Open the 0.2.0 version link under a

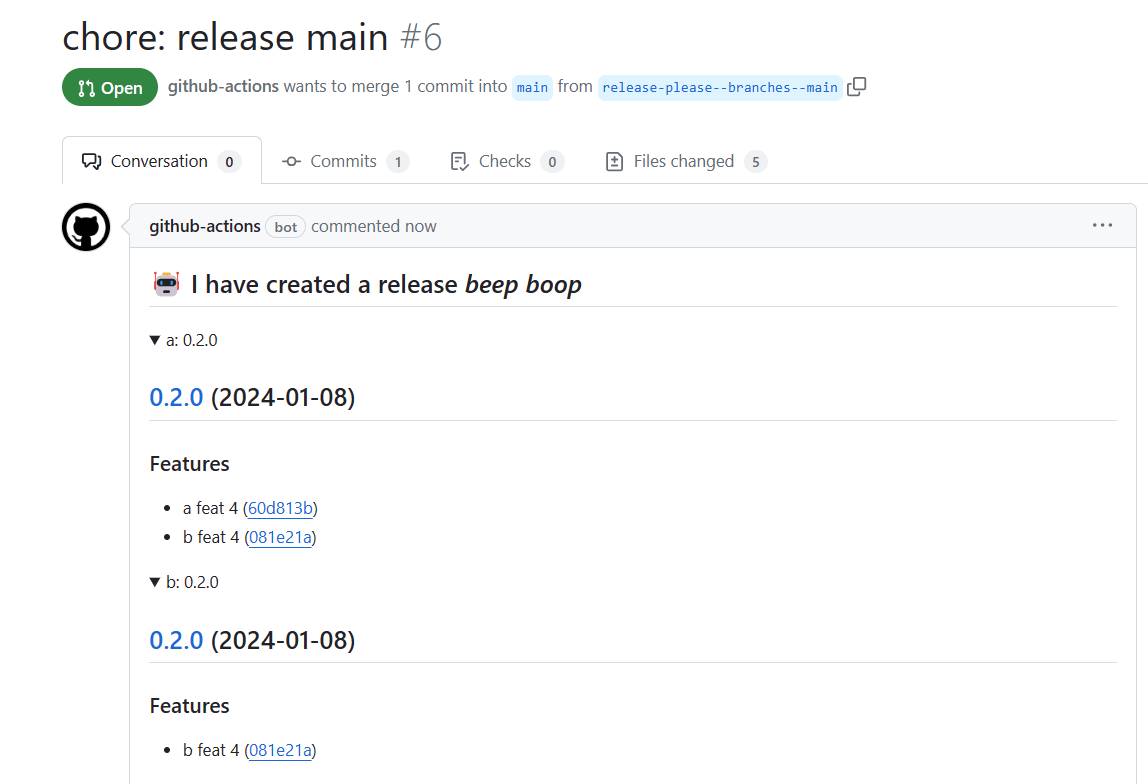pos(176,397)
